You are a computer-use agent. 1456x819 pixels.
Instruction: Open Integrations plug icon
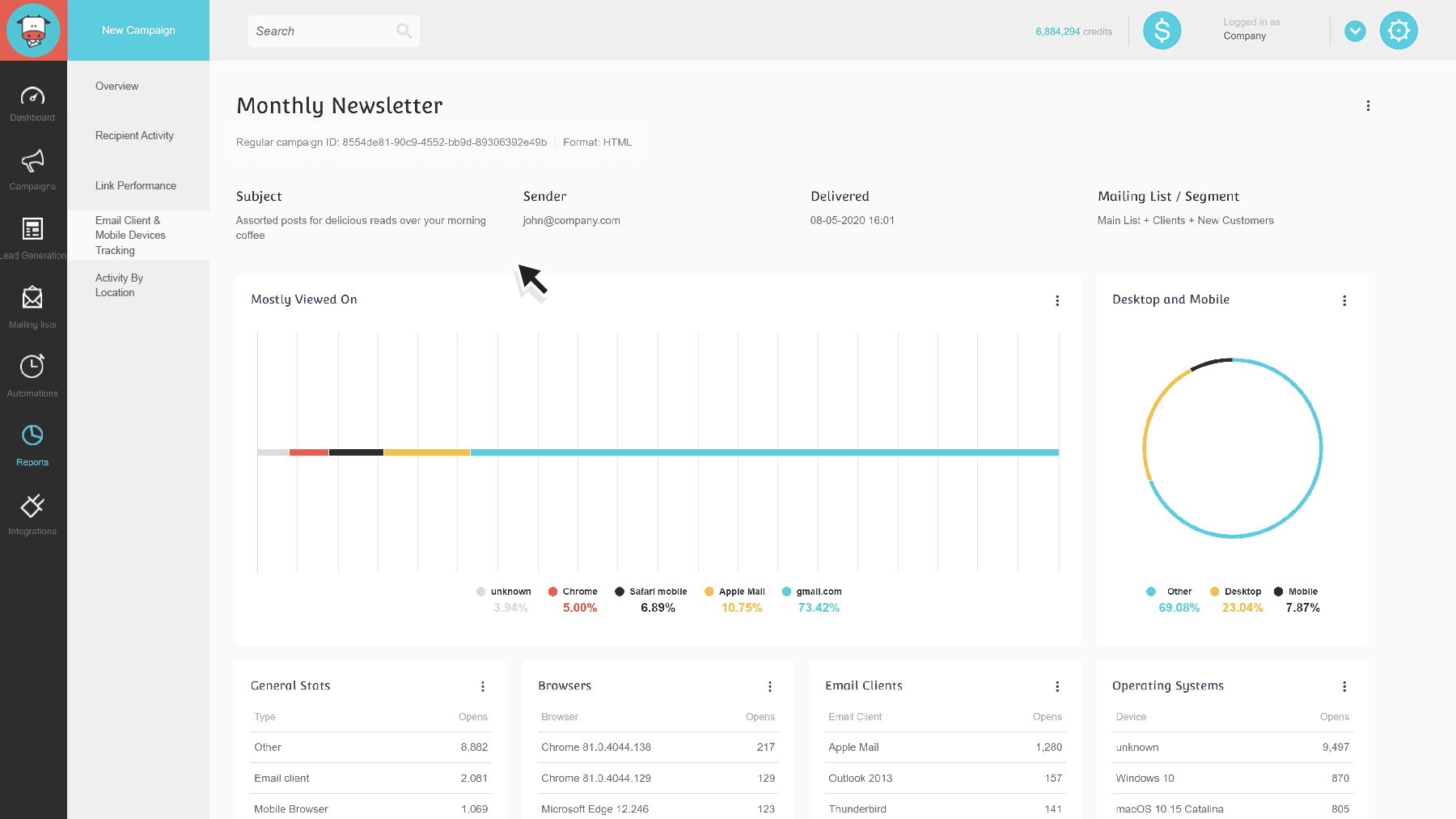tap(32, 506)
